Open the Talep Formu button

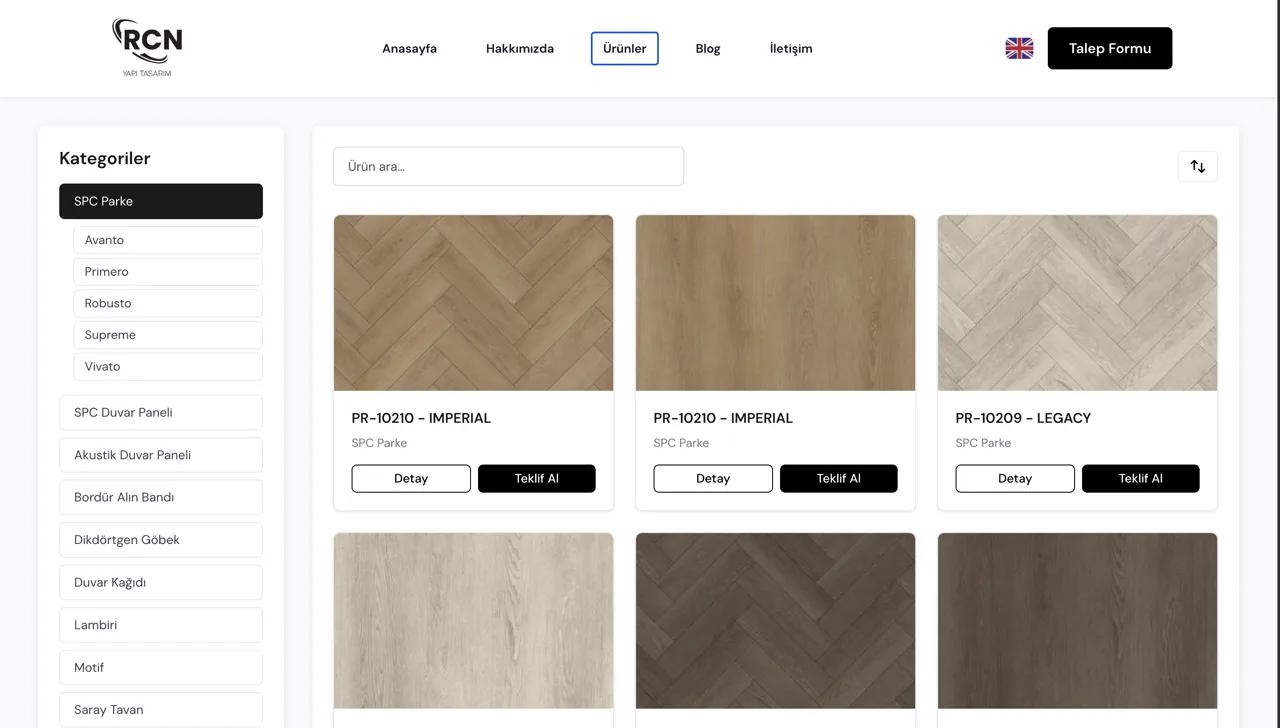point(1110,48)
